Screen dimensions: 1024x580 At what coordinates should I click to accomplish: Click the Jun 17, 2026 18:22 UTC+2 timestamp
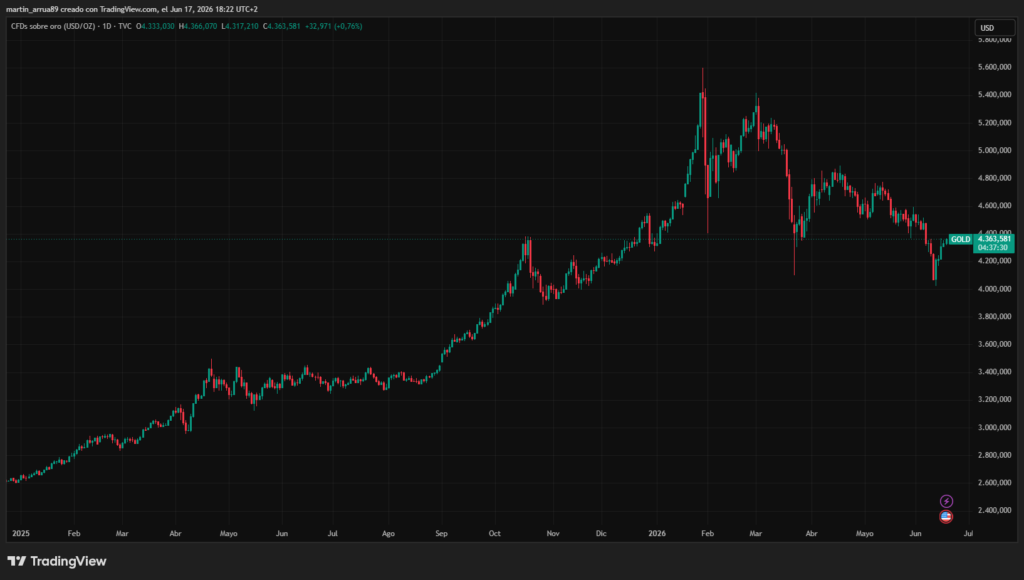(x=214, y=9)
